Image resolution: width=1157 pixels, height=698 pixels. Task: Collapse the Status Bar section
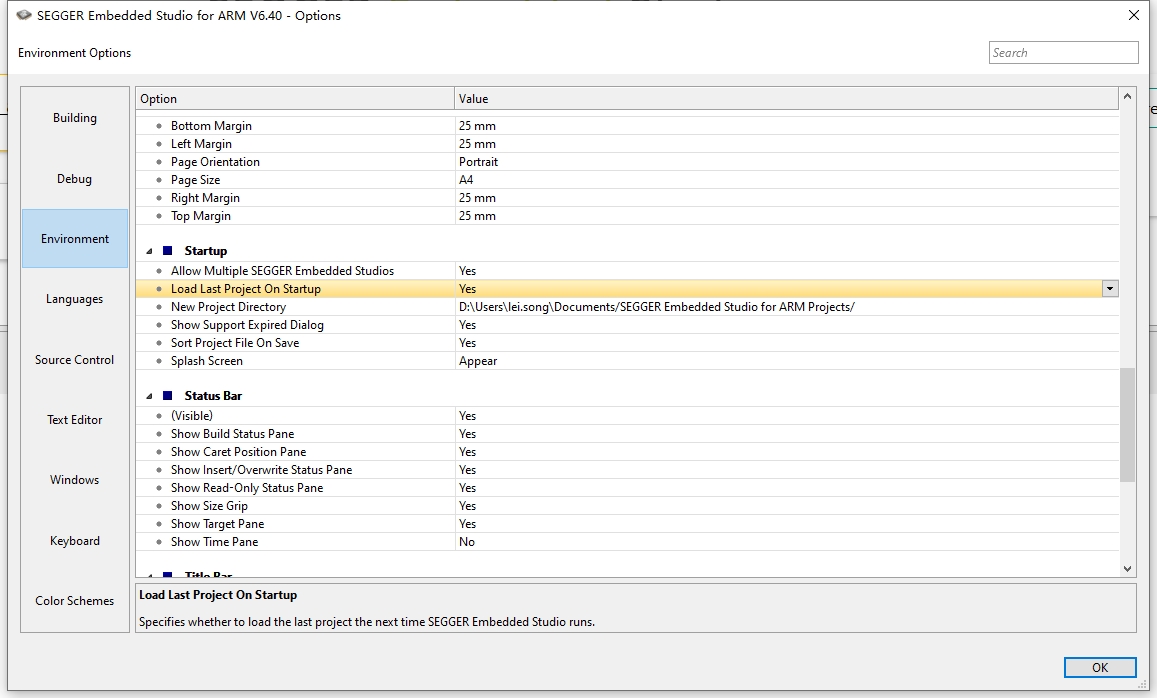(148, 395)
